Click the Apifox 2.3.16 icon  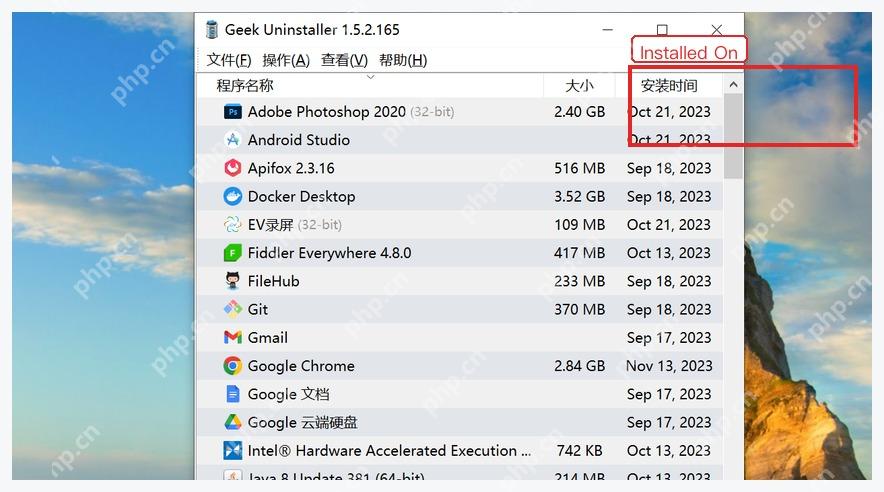233,168
